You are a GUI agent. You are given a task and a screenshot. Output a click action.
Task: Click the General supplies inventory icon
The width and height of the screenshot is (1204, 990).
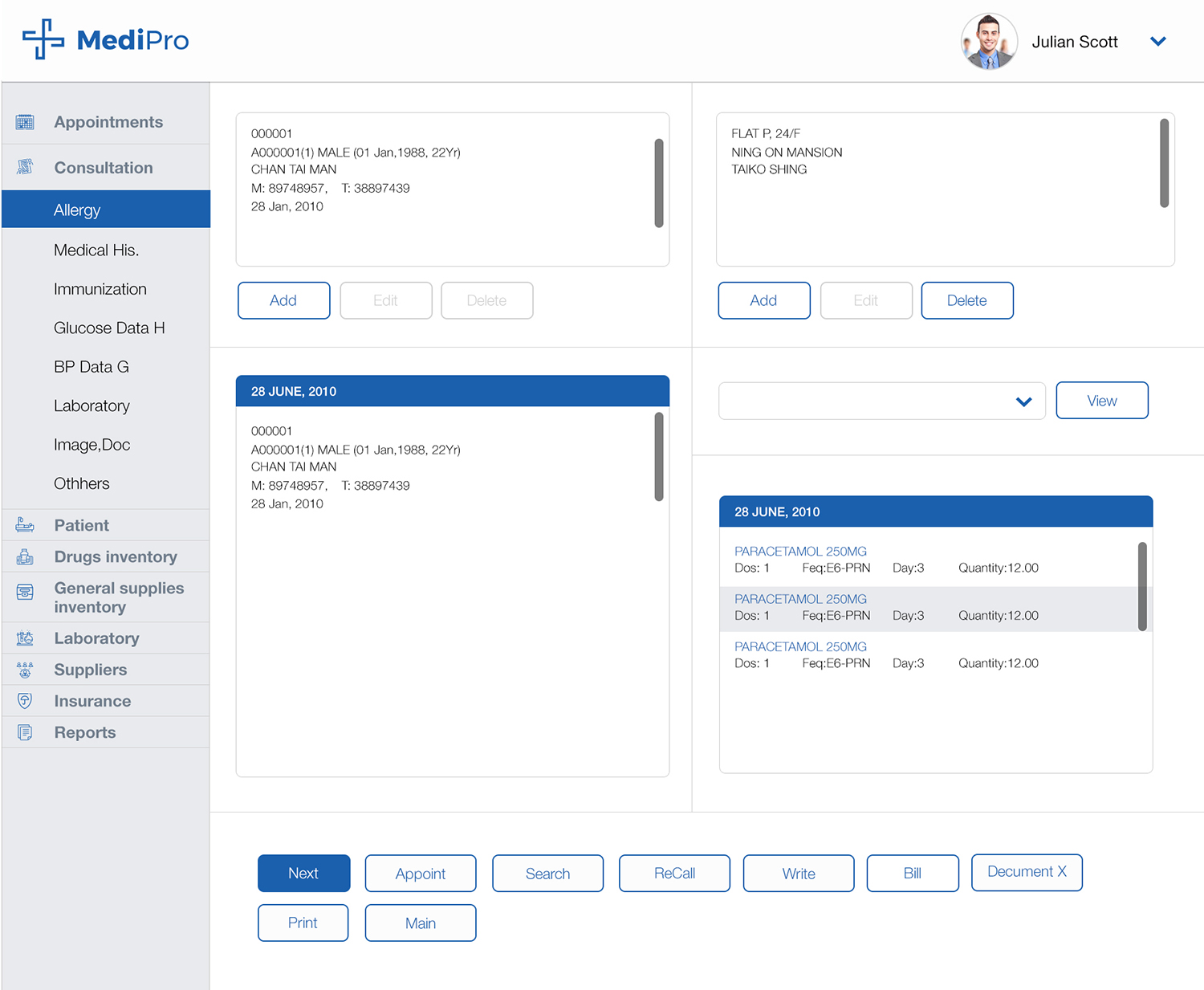pos(25,592)
